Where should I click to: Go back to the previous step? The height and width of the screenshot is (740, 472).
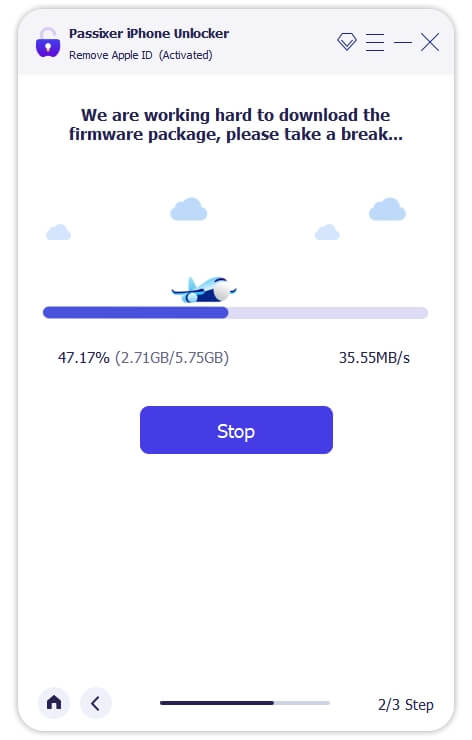(x=96, y=703)
